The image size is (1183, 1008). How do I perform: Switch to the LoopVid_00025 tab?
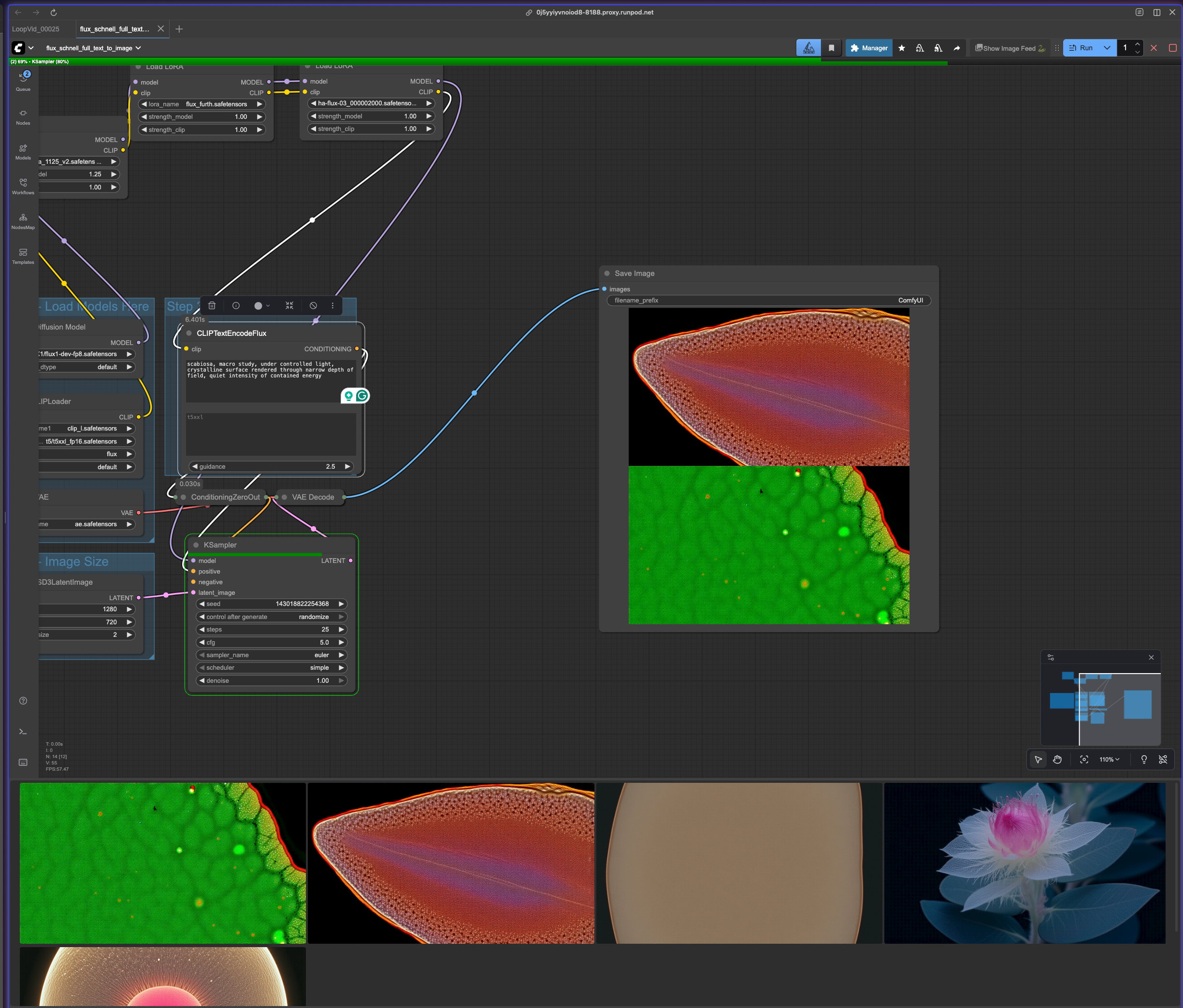click(35, 29)
